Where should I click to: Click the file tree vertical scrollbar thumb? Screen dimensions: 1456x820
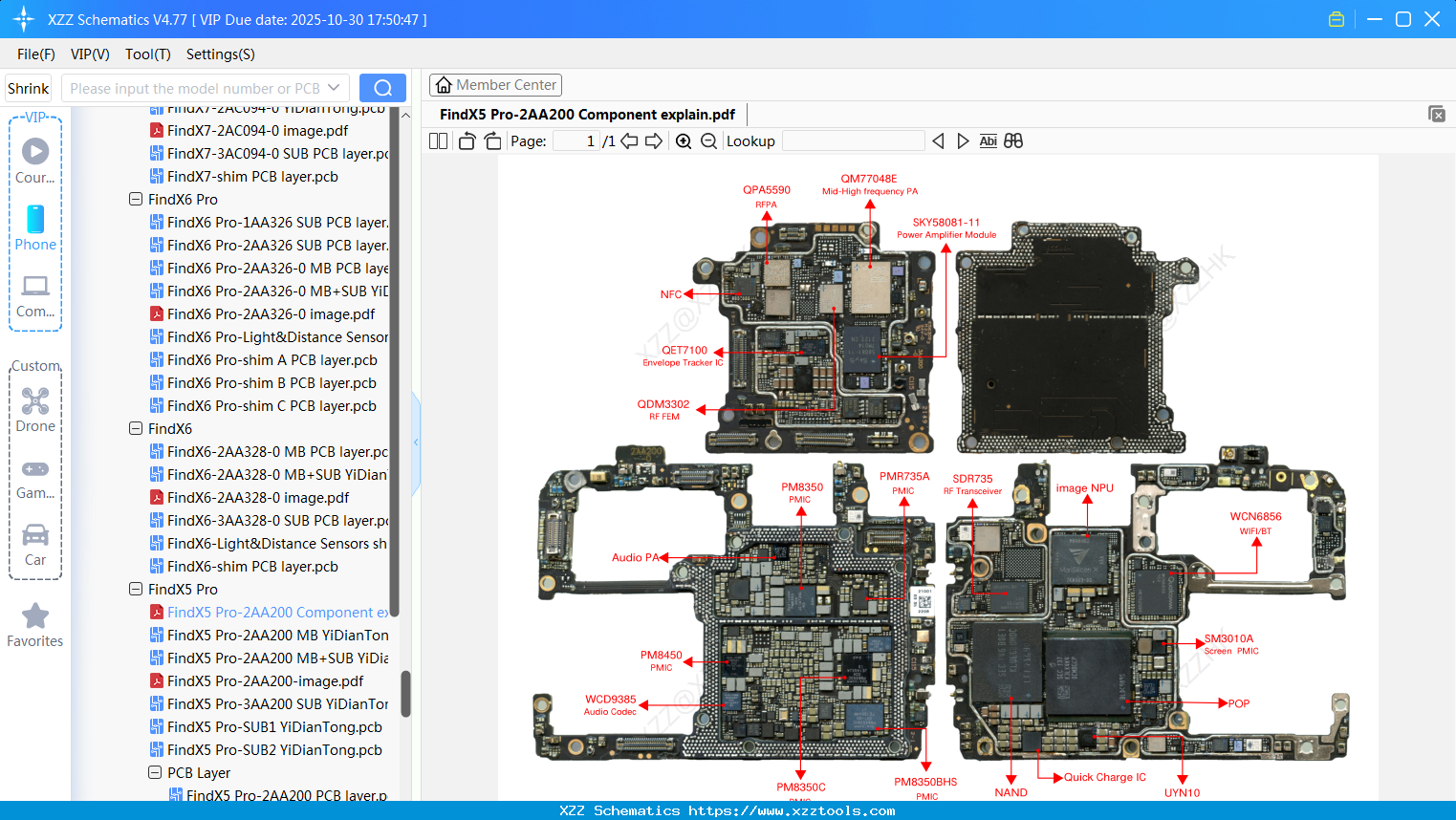pos(405,694)
